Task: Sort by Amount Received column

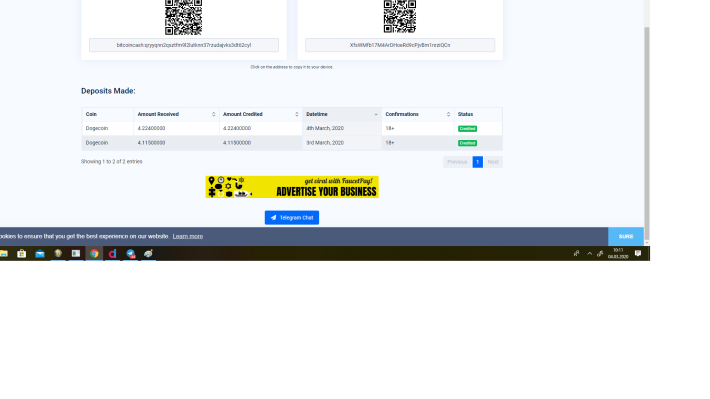Action: point(176,114)
